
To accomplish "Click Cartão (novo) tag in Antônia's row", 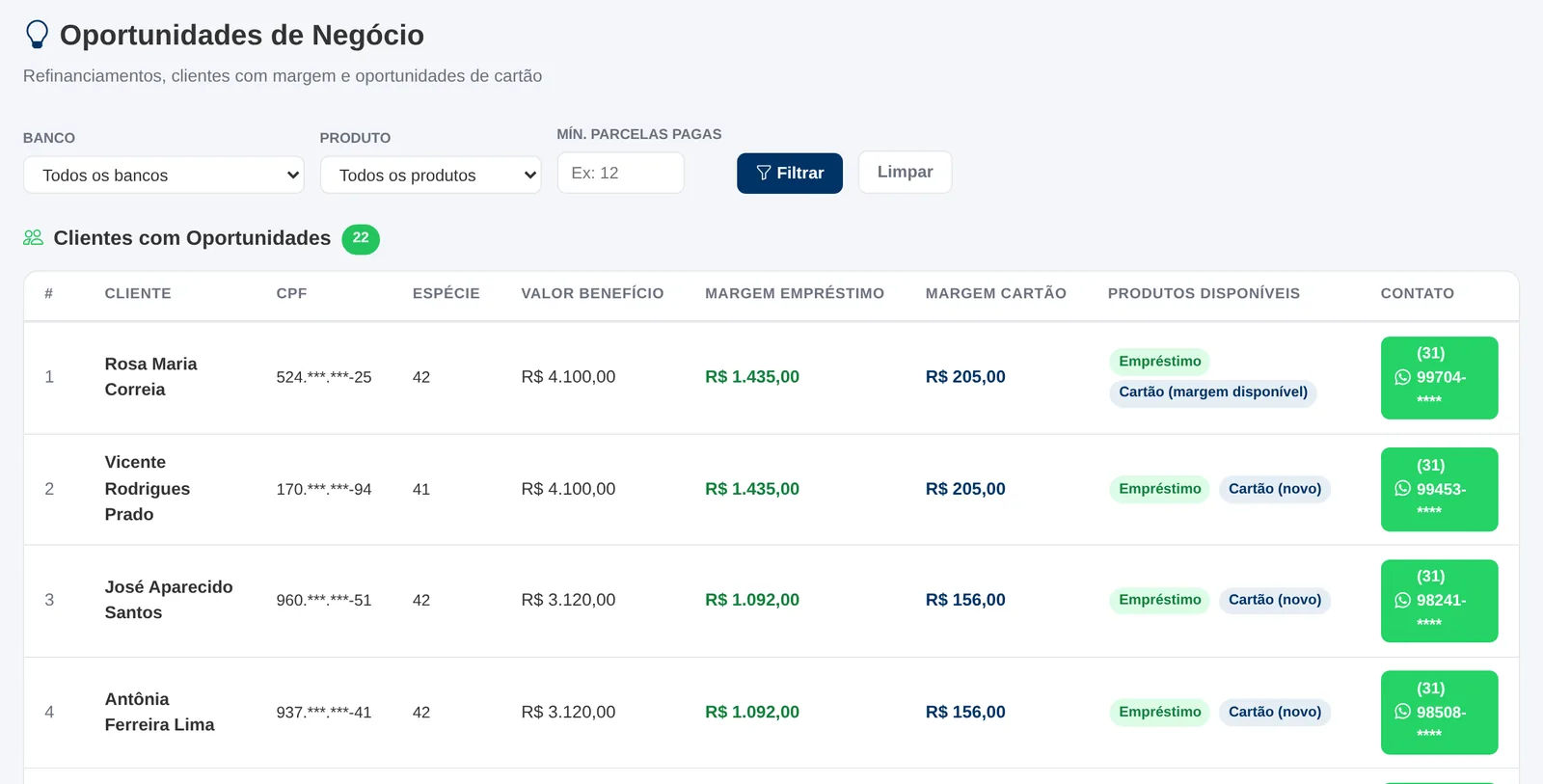I will tap(1275, 712).
